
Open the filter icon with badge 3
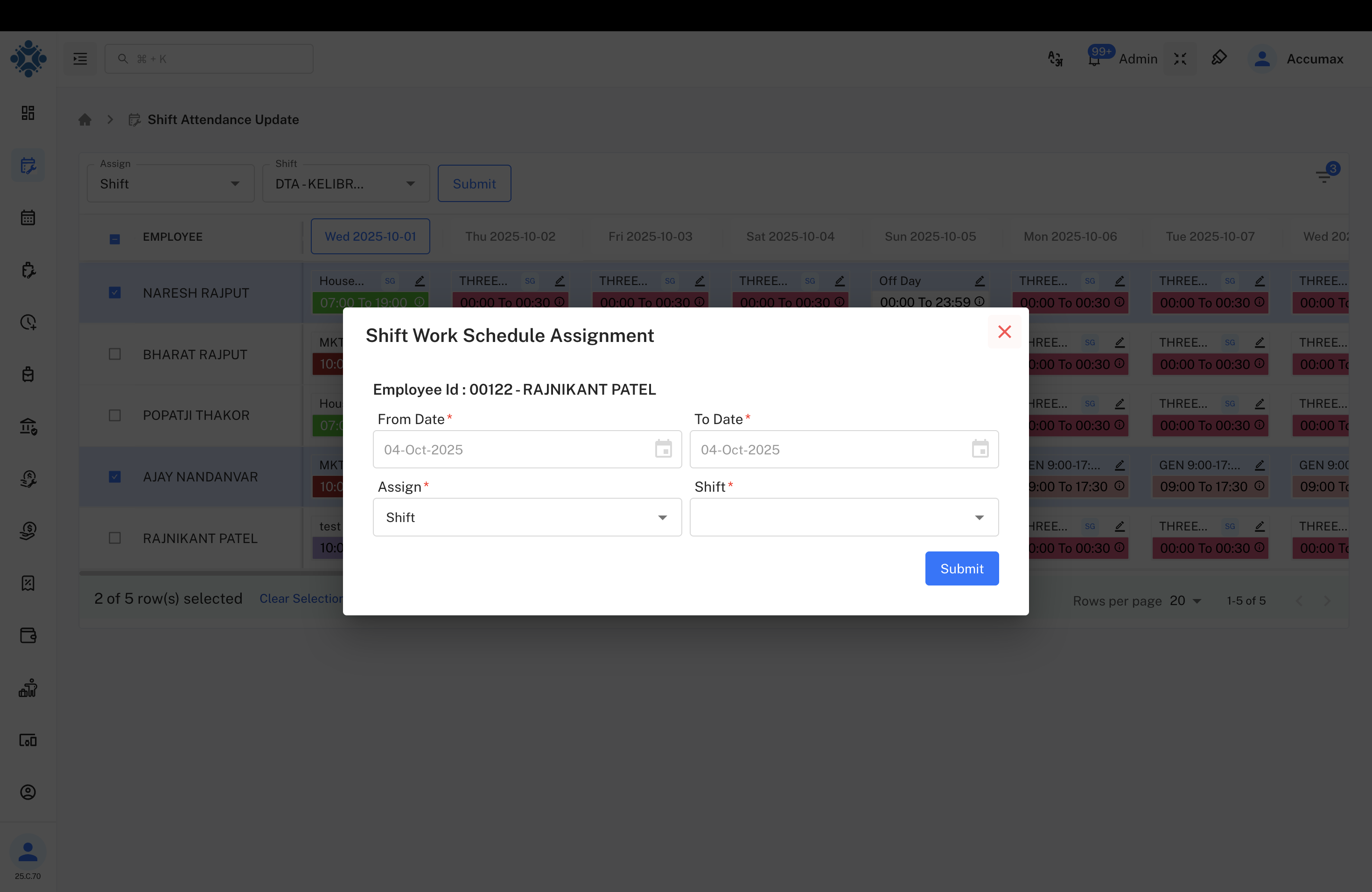coord(1323,176)
